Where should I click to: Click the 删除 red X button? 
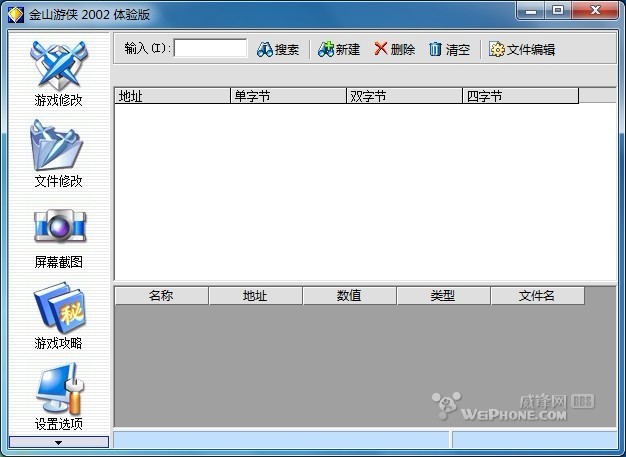pyautogui.click(x=394, y=49)
